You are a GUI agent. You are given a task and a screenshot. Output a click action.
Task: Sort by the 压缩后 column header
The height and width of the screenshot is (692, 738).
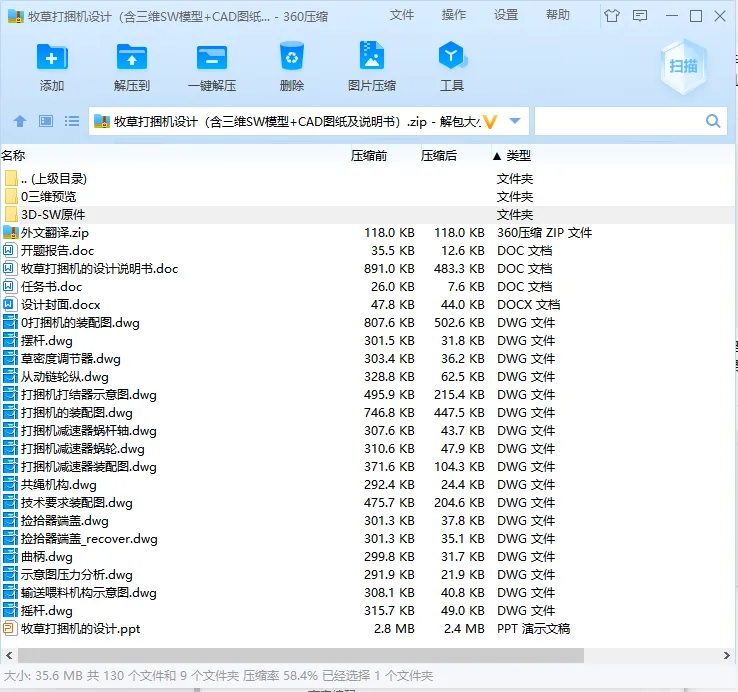[x=439, y=156]
